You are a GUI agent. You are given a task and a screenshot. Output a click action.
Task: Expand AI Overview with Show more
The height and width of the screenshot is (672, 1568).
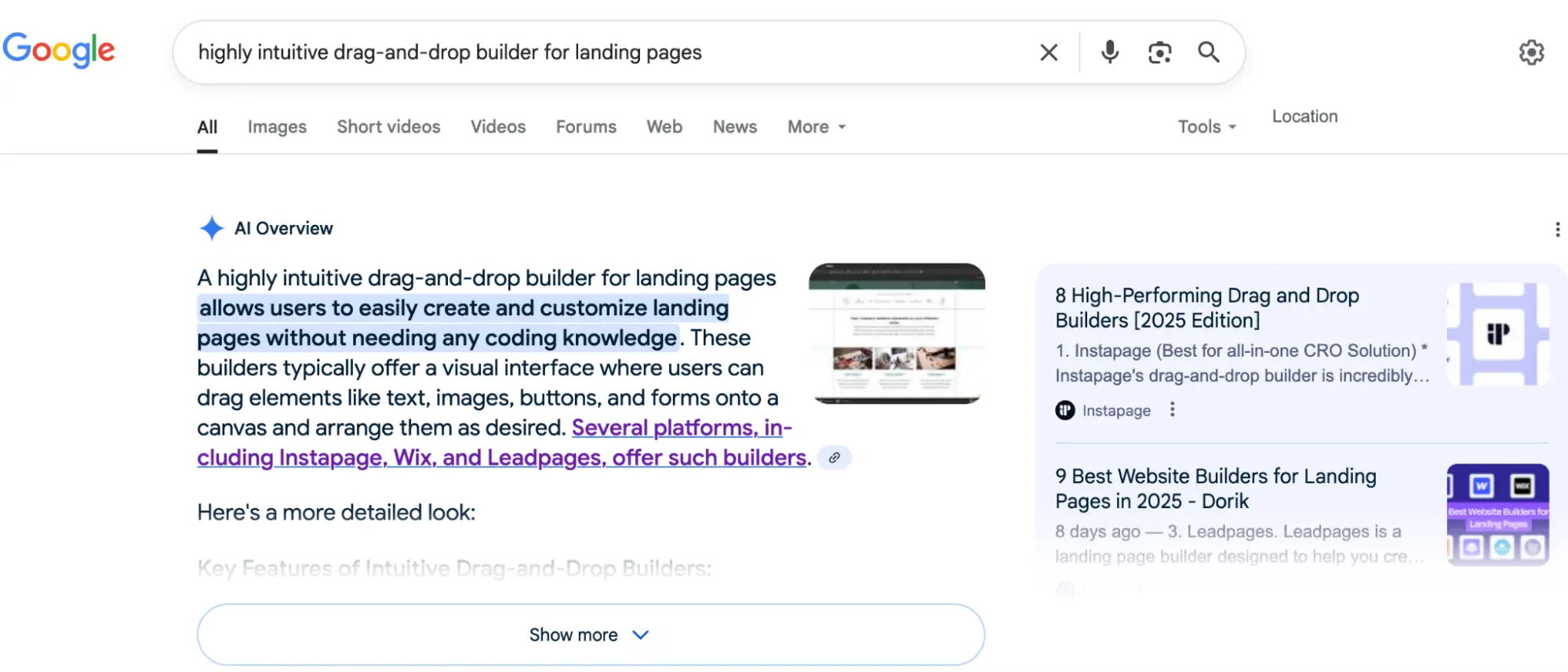(591, 634)
